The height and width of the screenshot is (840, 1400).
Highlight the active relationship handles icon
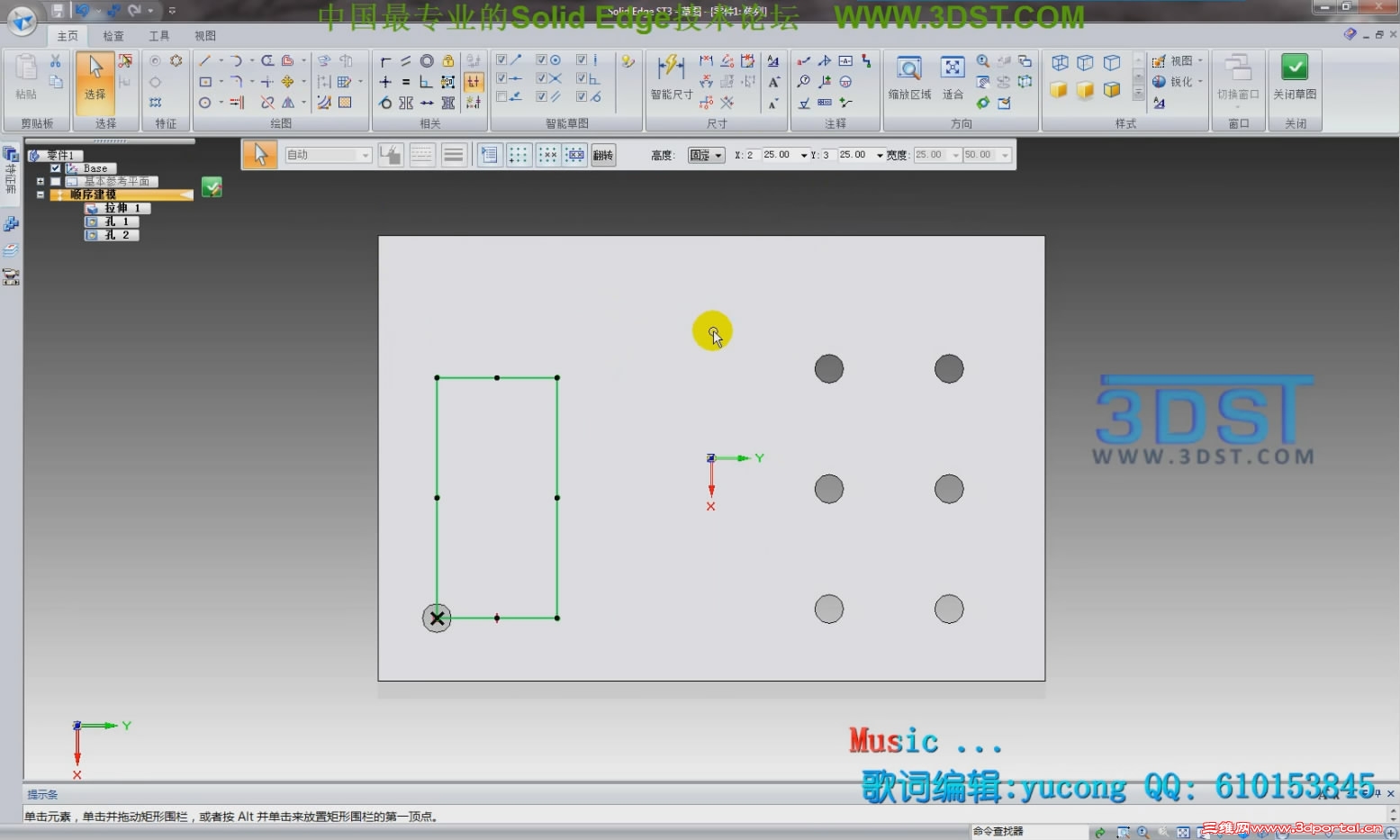pyautogui.click(x=474, y=82)
